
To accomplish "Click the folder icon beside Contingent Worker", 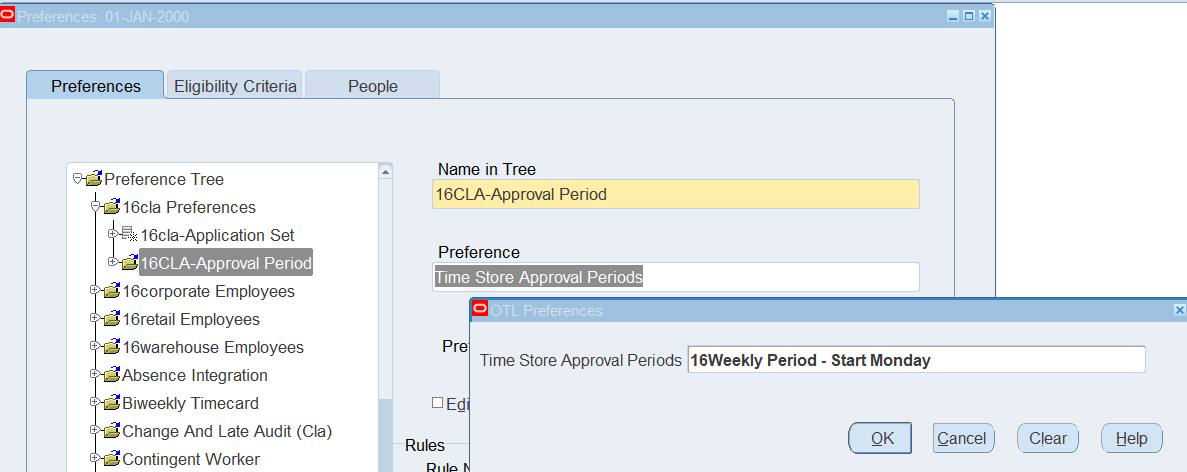I will click(x=111, y=460).
